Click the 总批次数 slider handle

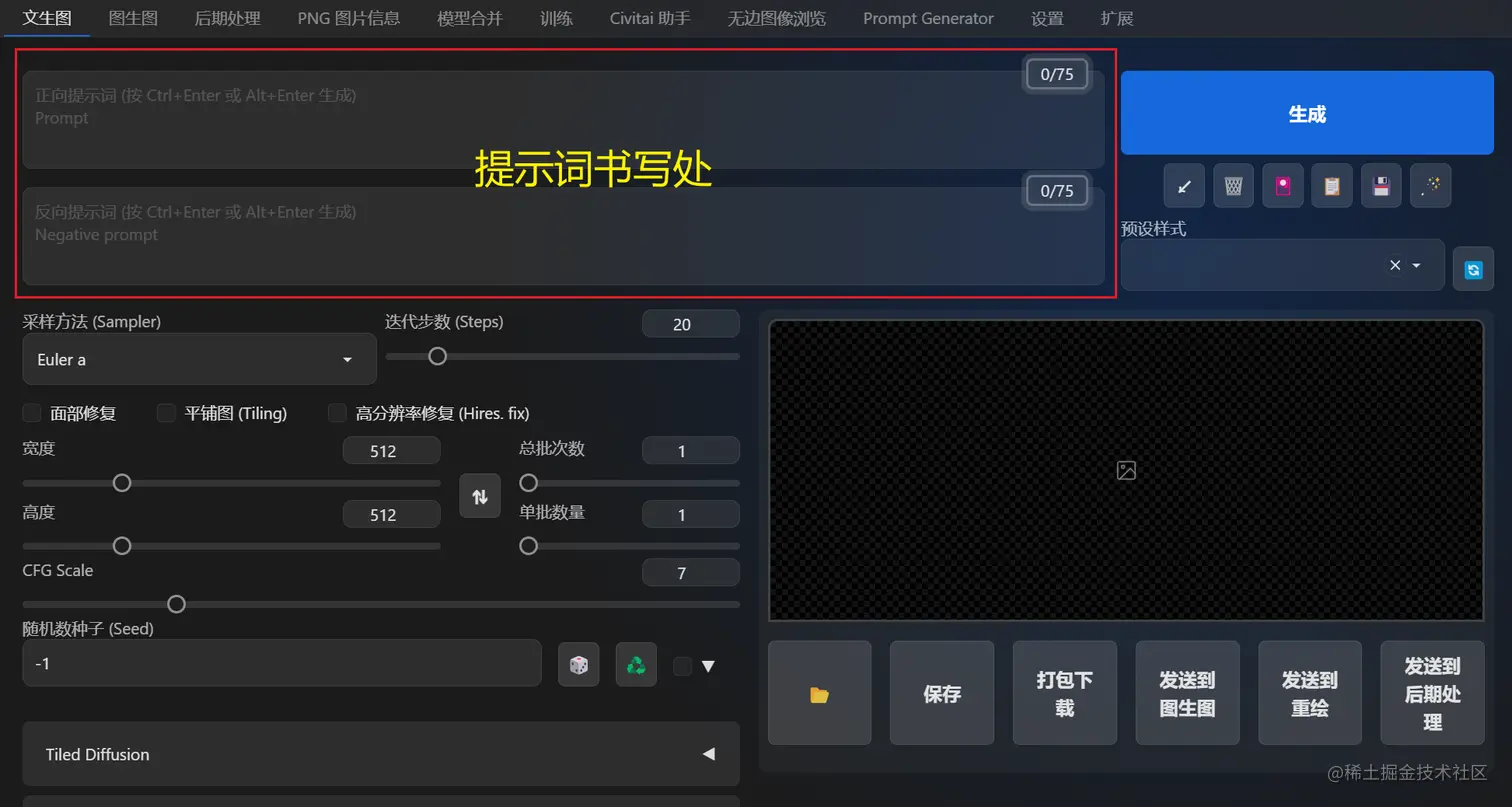529,483
